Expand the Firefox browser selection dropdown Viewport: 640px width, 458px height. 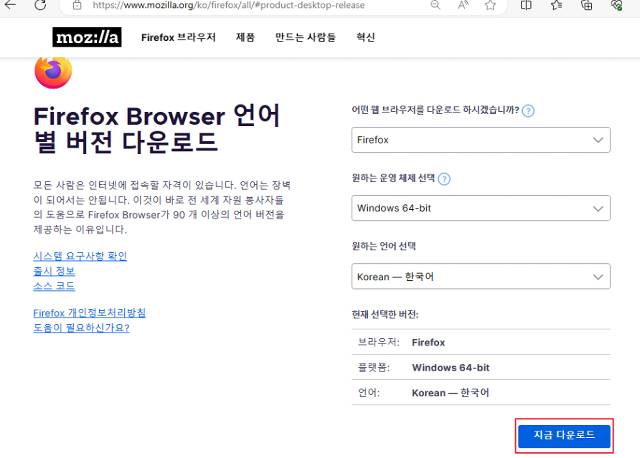coord(481,140)
